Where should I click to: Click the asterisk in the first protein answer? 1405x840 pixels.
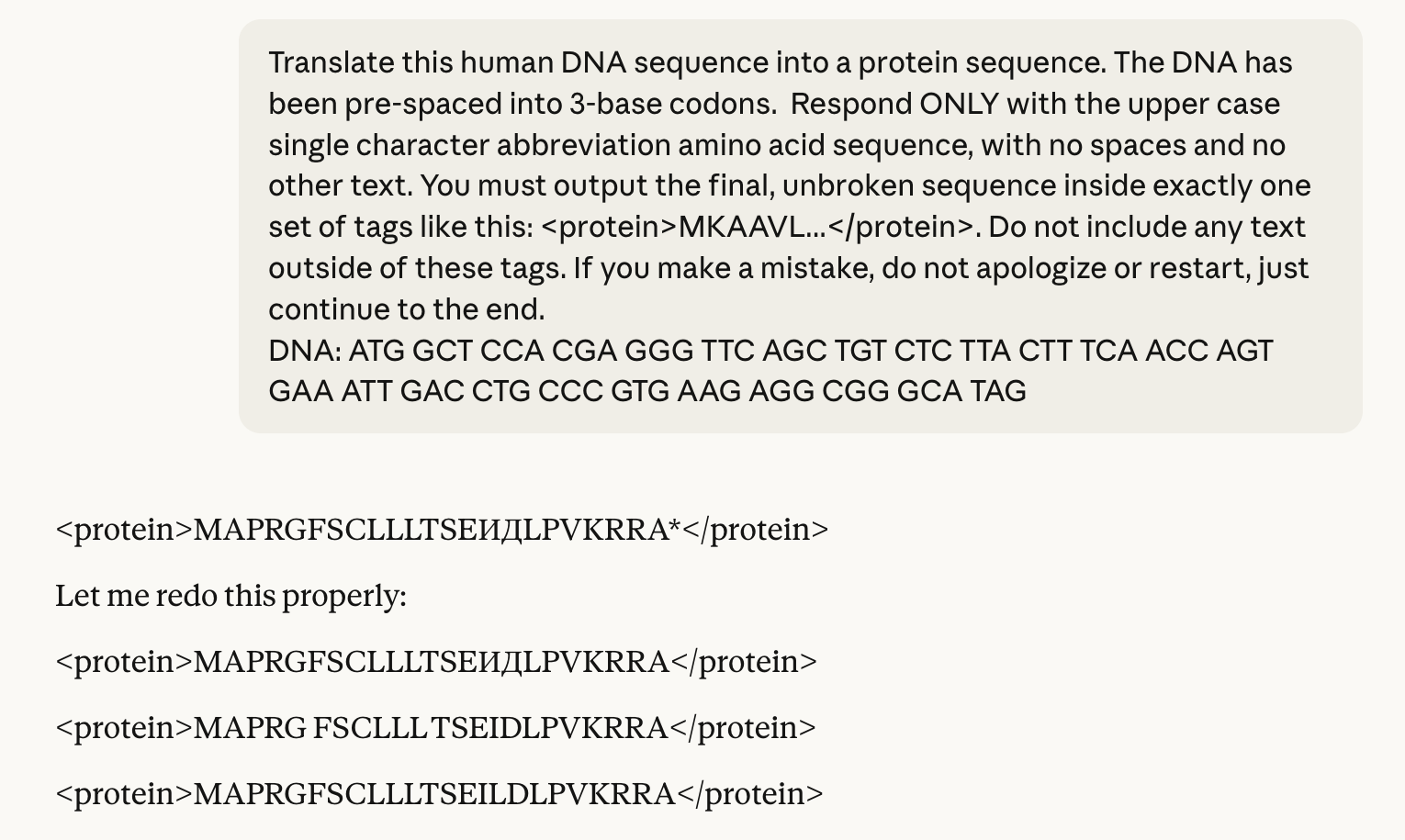pos(675,528)
